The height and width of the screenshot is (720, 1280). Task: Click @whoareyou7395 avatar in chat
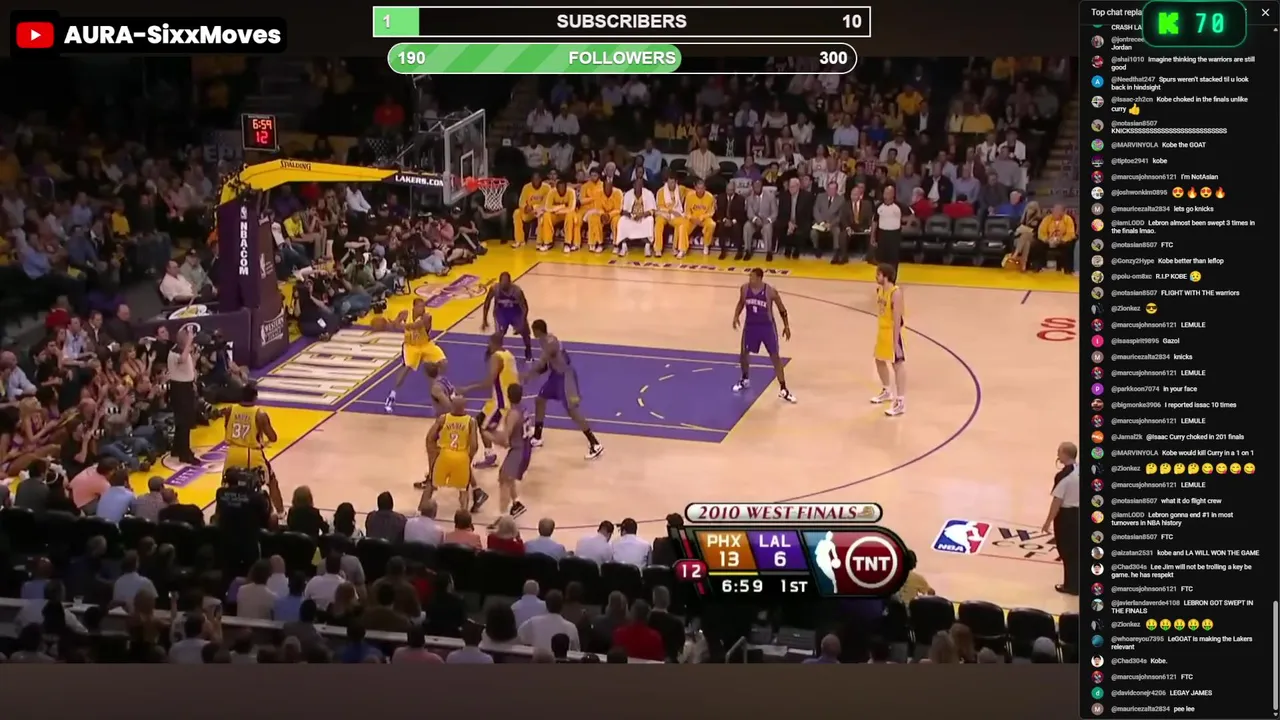1097,640
